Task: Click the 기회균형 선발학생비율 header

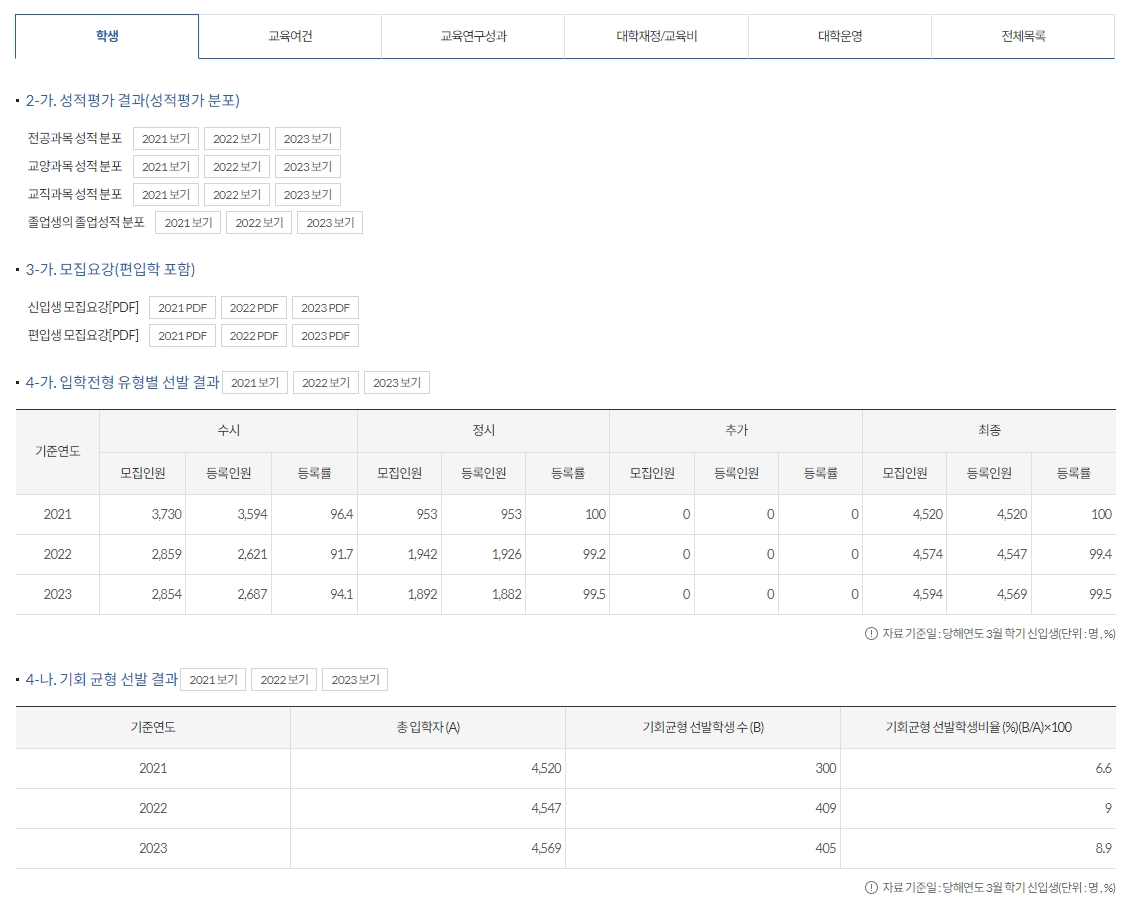Action: [x=978, y=727]
